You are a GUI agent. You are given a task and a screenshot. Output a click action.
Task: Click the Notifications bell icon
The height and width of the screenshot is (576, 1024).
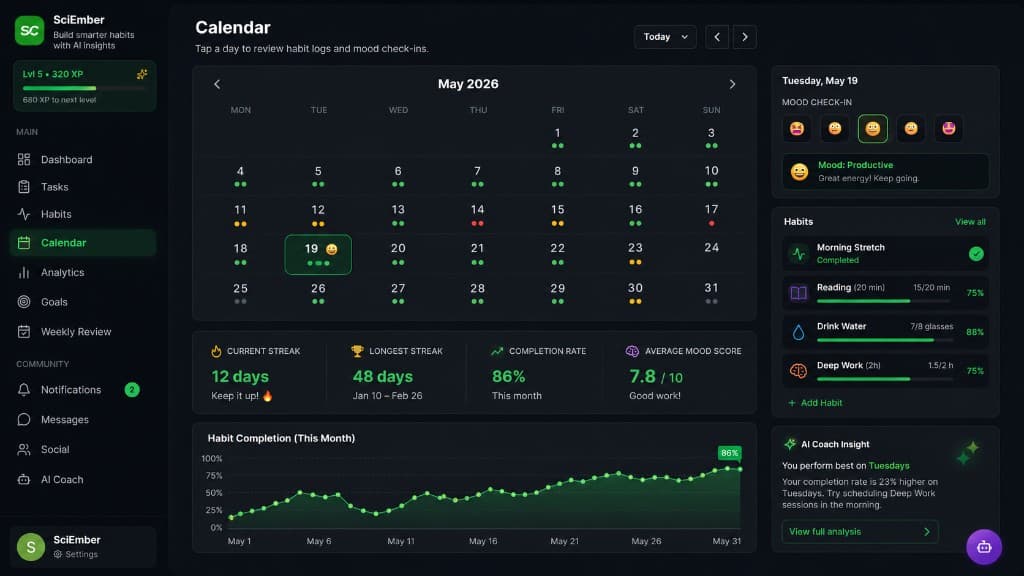(24, 390)
